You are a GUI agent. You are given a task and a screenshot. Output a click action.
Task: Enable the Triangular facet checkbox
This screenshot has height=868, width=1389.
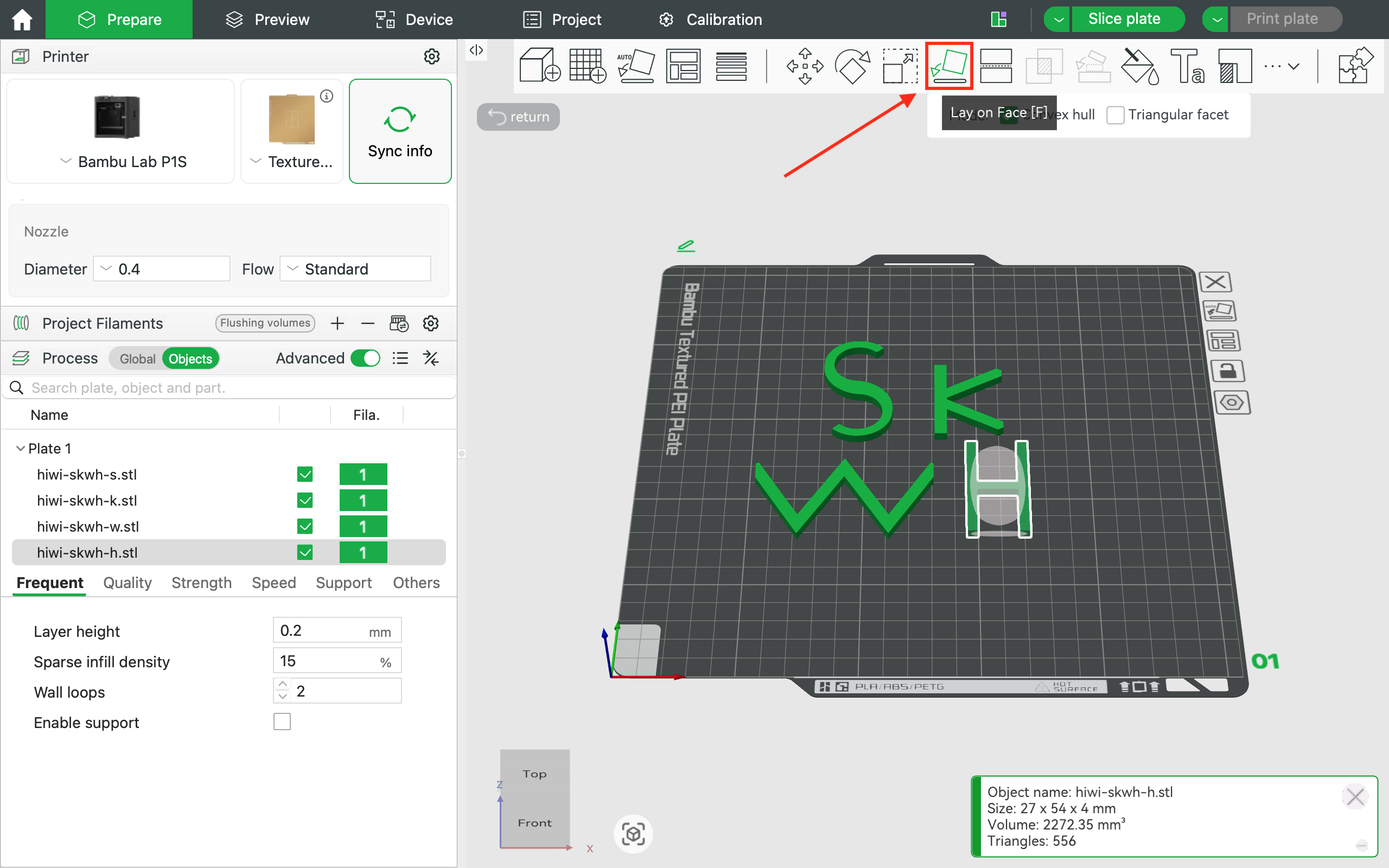(1114, 115)
